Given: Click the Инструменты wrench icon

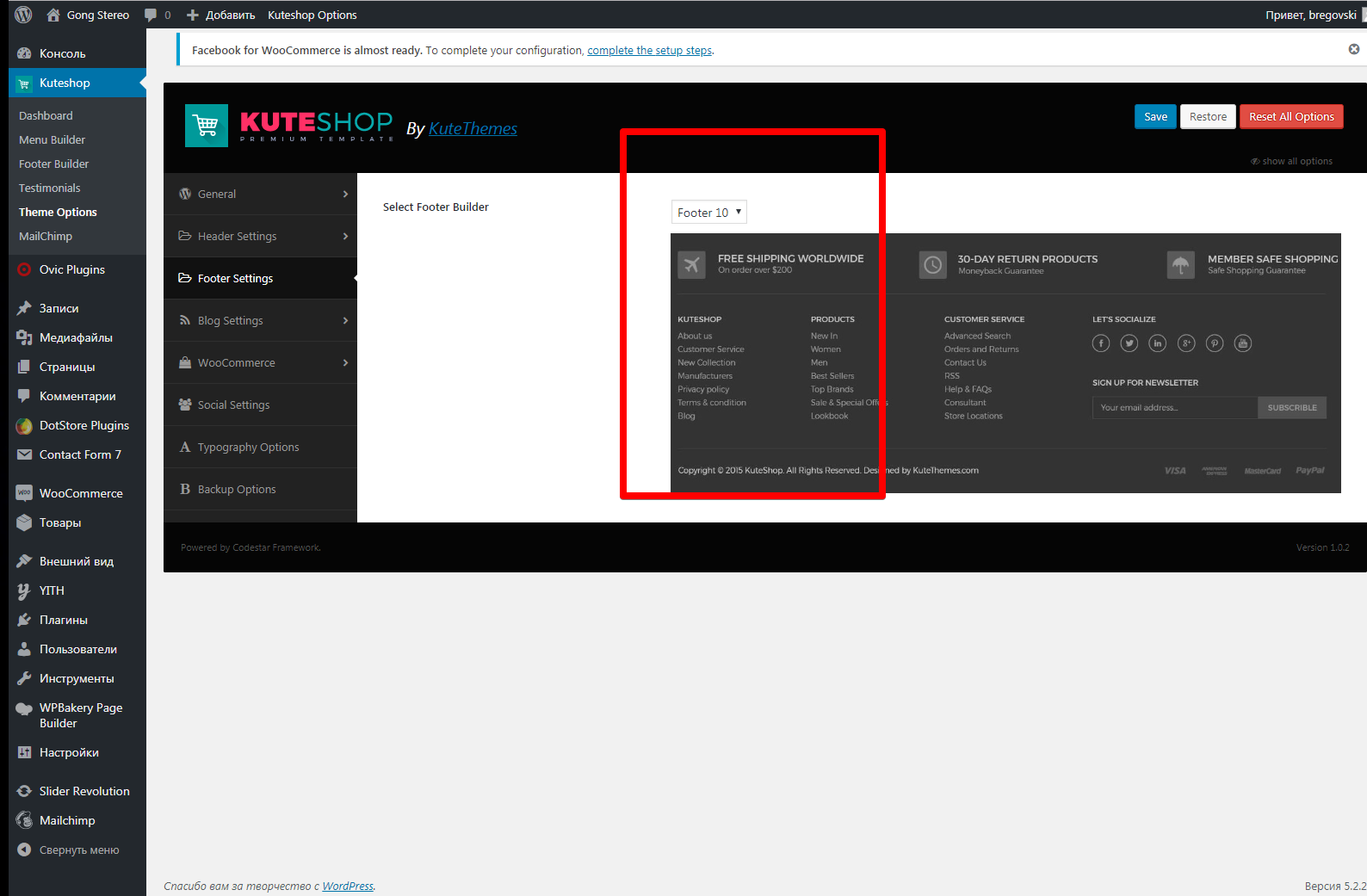Looking at the screenshot, I should click(x=24, y=678).
